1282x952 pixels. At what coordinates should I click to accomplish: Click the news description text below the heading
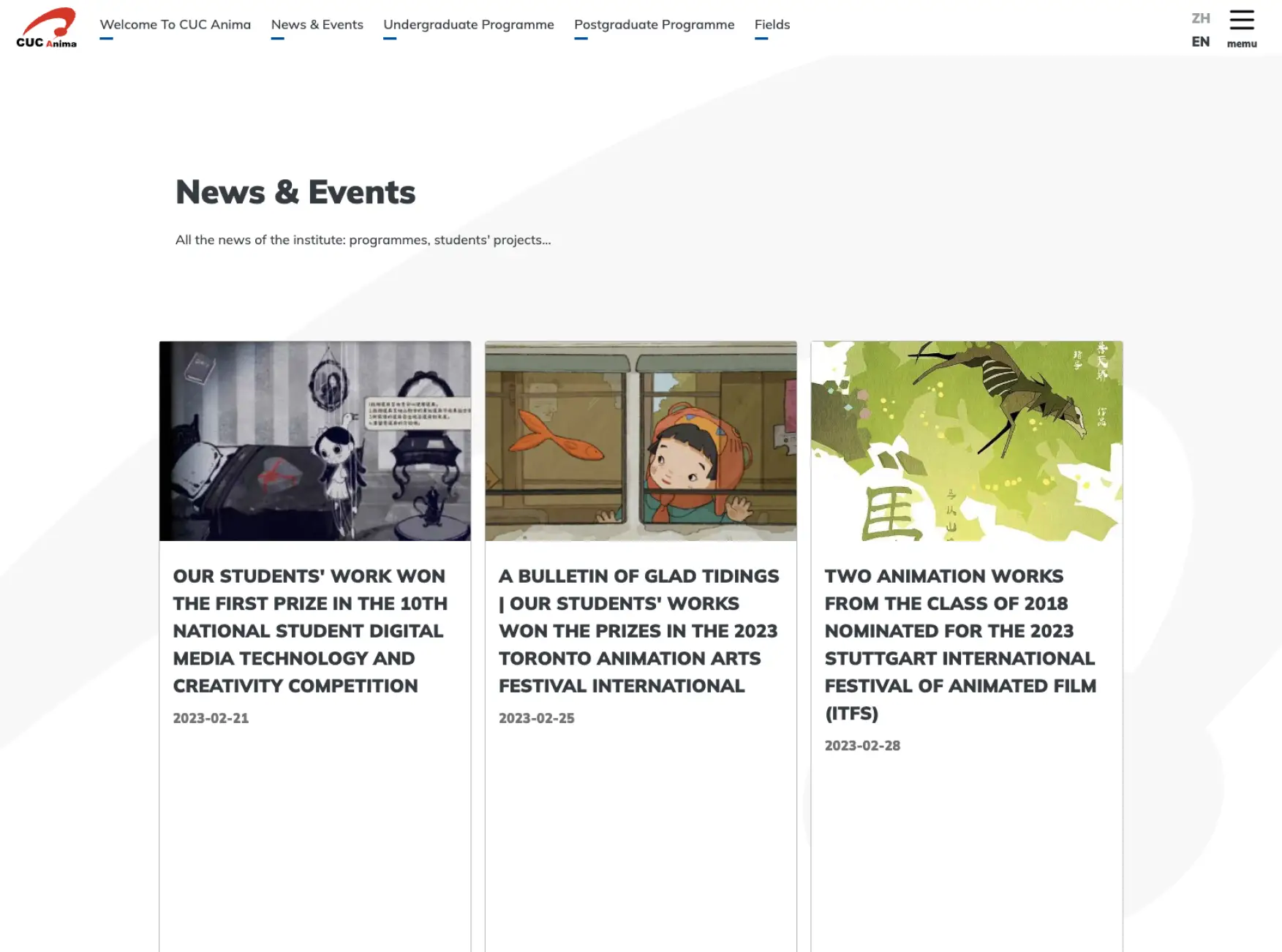(362, 239)
